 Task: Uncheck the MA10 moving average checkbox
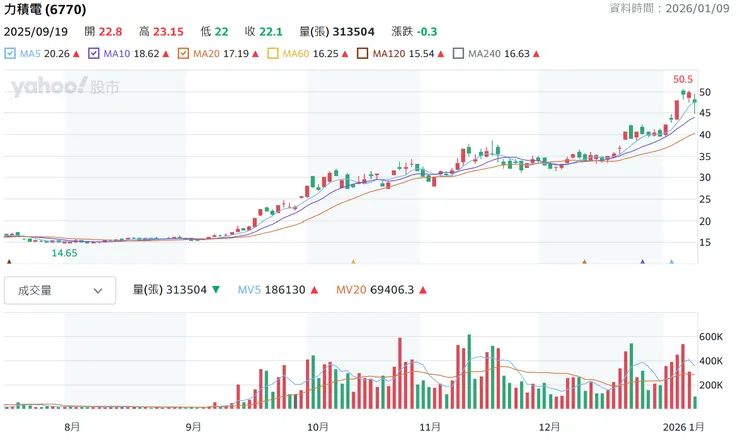point(93,53)
